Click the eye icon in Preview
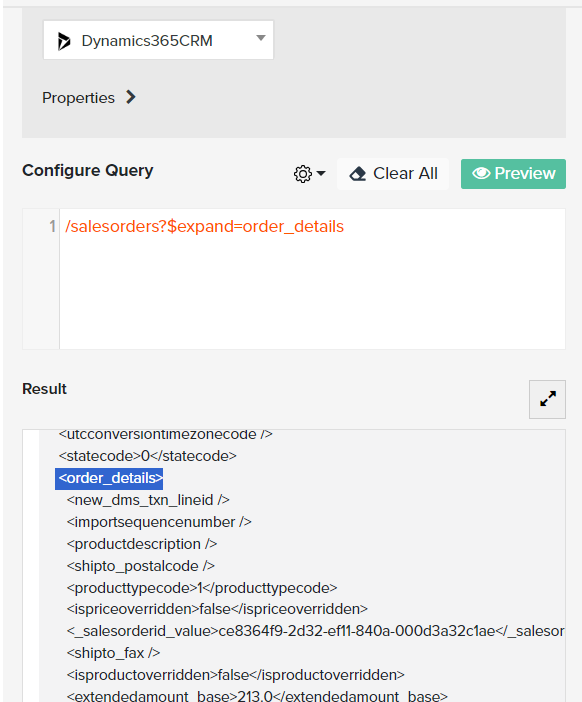 [x=481, y=173]
